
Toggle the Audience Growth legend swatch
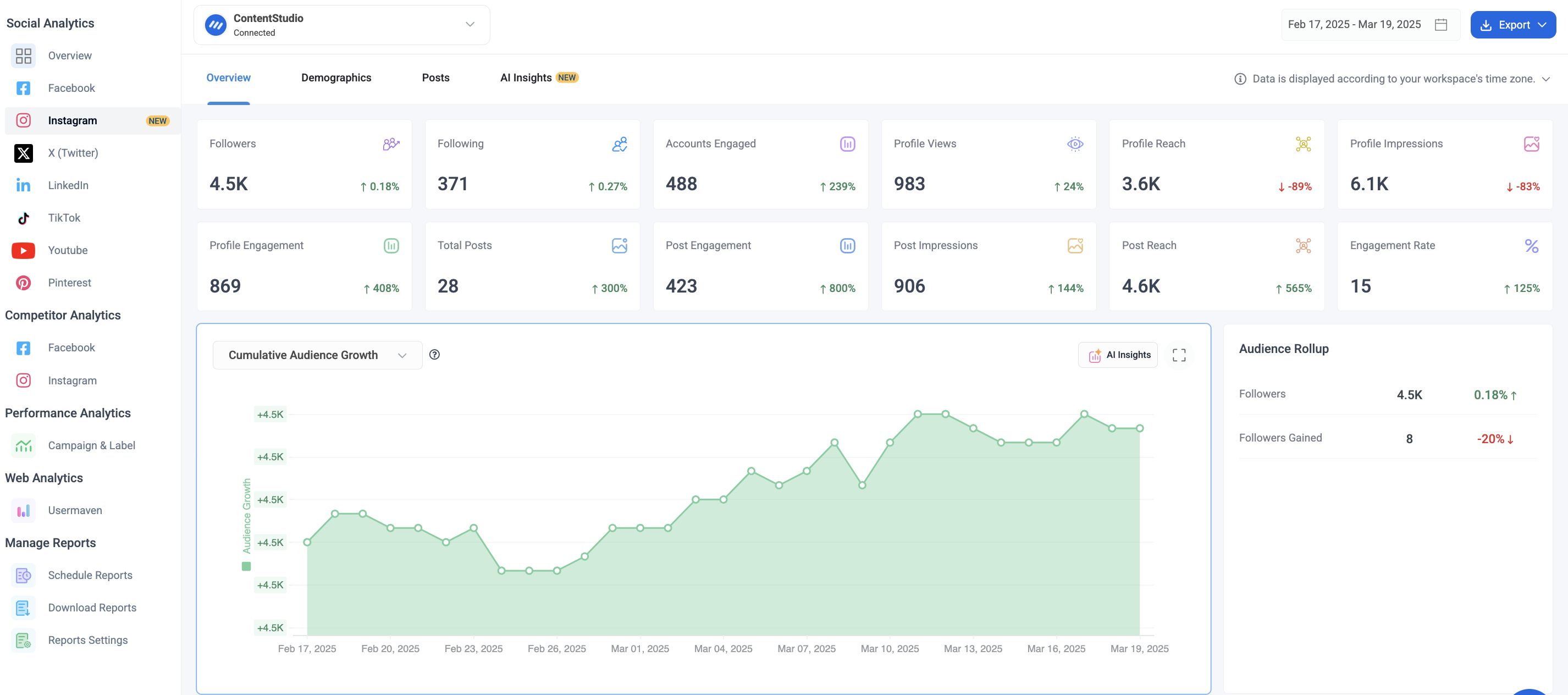pyautogui.click(x=246, y=566)
